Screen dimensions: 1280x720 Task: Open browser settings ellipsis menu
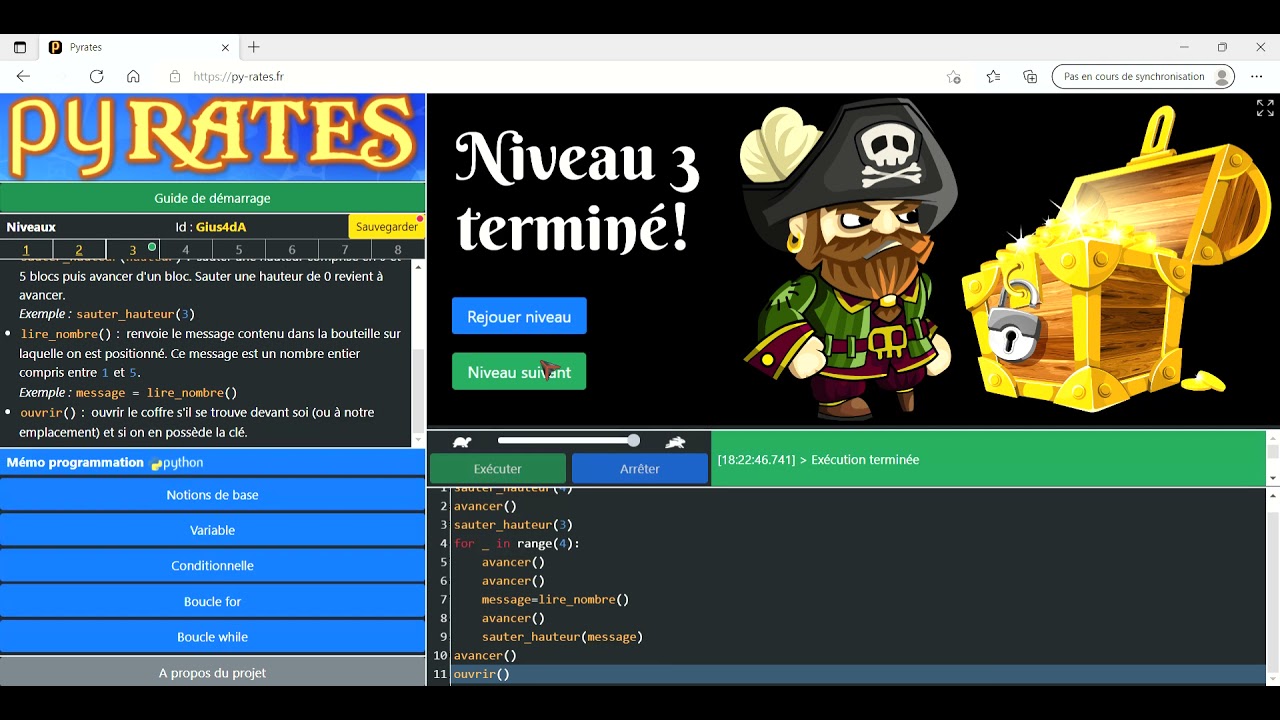point(1257,76)
